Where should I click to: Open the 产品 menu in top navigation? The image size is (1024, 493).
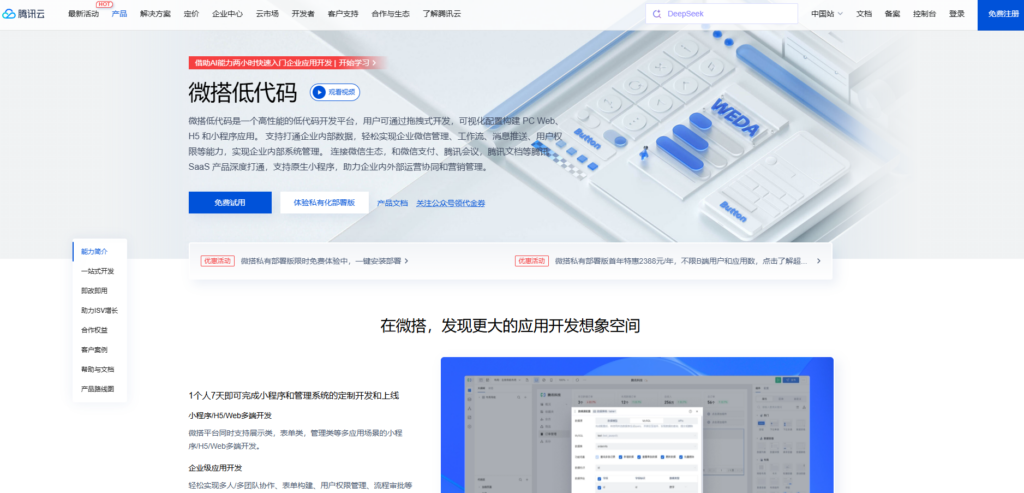[119, 14]
